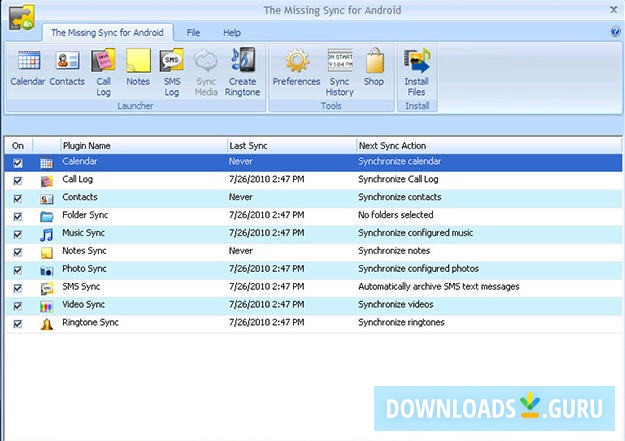
Task: Disable the Ringtone Sync checkbox
Action: pos(17,324)
